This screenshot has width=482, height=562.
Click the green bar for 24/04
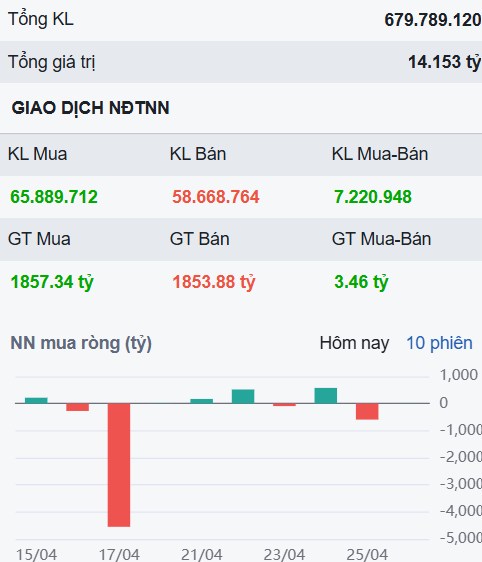pos(326,396)
